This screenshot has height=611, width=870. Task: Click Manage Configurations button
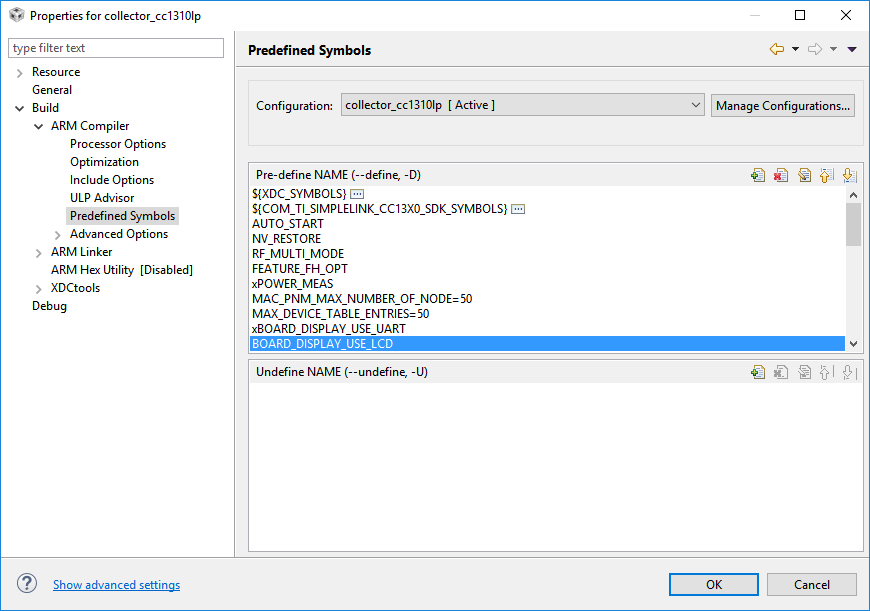pos(782,105)
